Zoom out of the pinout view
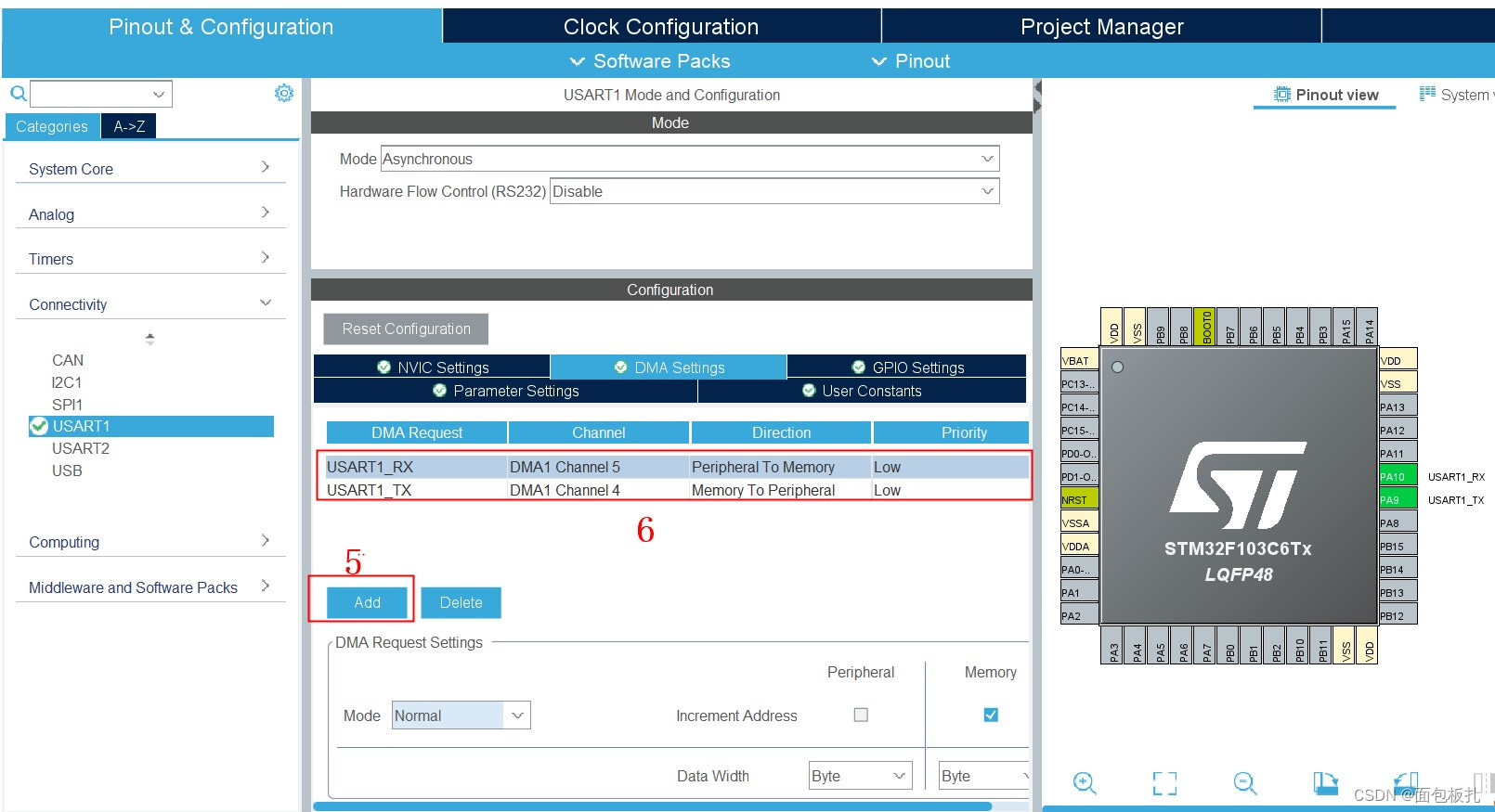 click(x=1245, y=783)
